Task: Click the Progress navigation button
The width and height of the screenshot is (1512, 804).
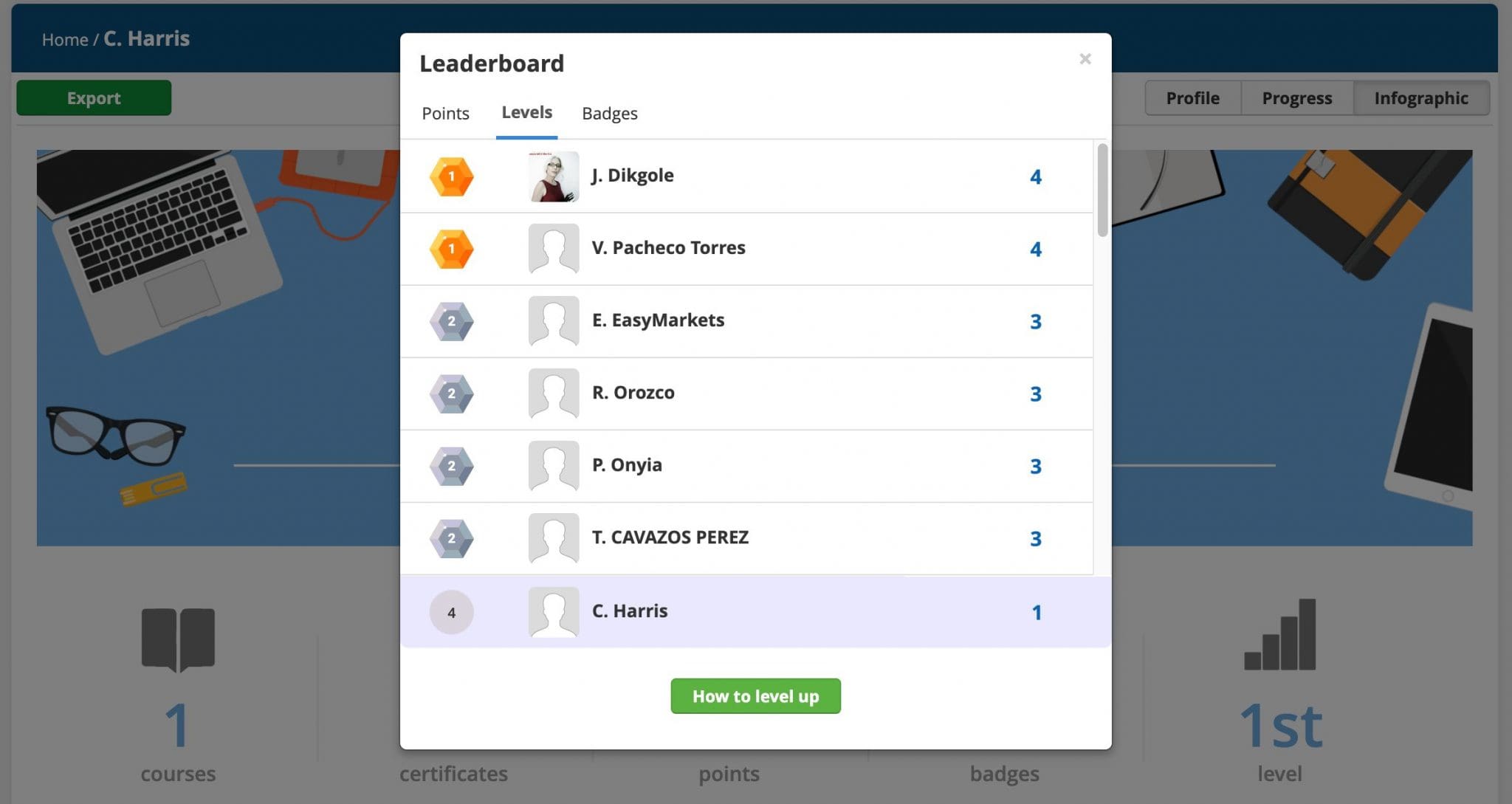Action: pyautogui.click(x=1297, y=97)
